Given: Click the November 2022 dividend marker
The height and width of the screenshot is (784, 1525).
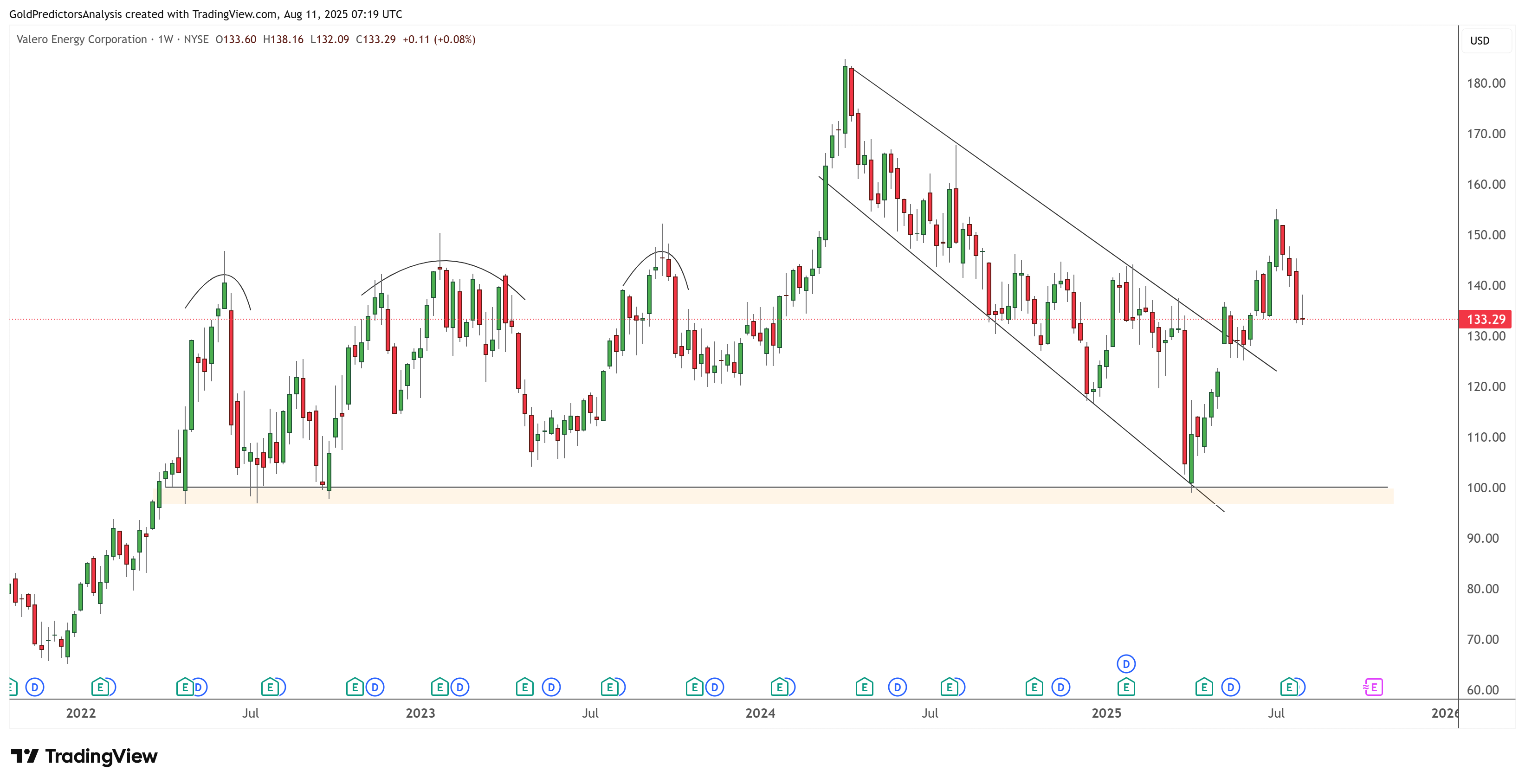Looking at the screenshot, I should point(375,687).
